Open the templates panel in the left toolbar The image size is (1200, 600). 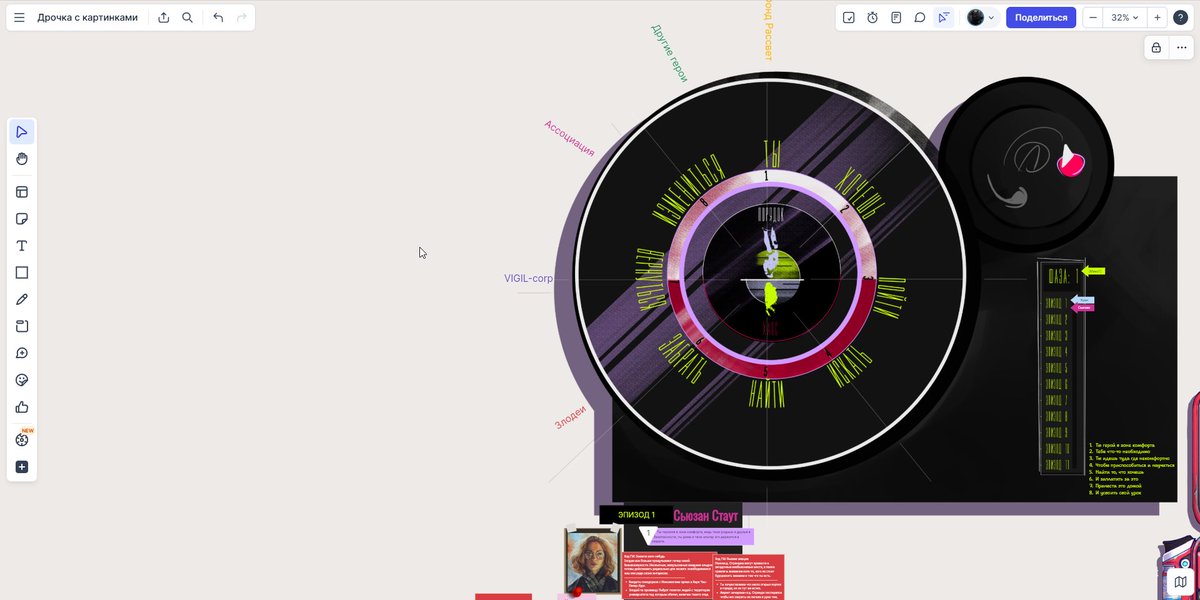[22, 192]
